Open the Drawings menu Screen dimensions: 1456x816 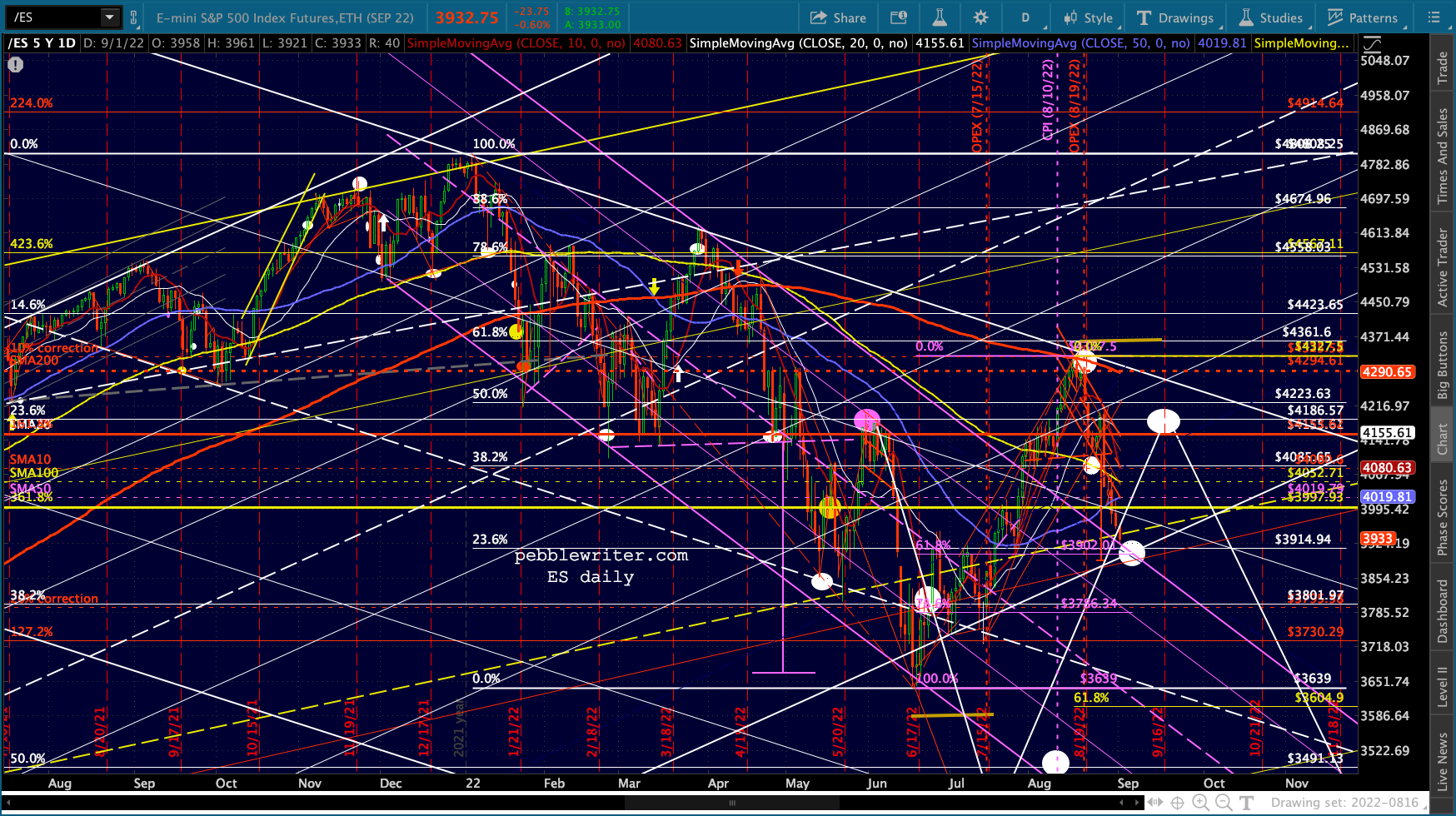pos(1175,17)
